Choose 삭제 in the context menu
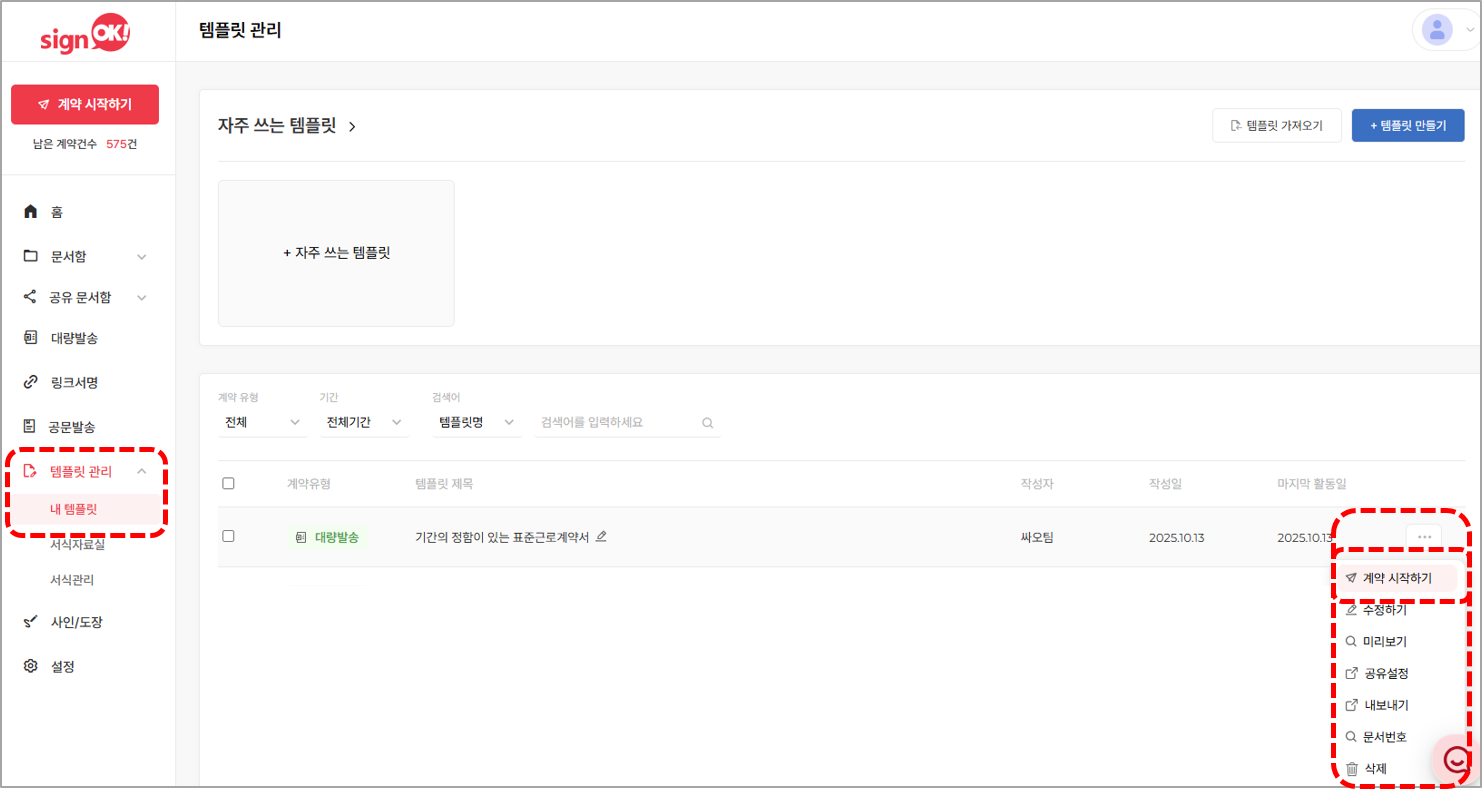This screenshot has height=789, width=1482. point(1375,769)
